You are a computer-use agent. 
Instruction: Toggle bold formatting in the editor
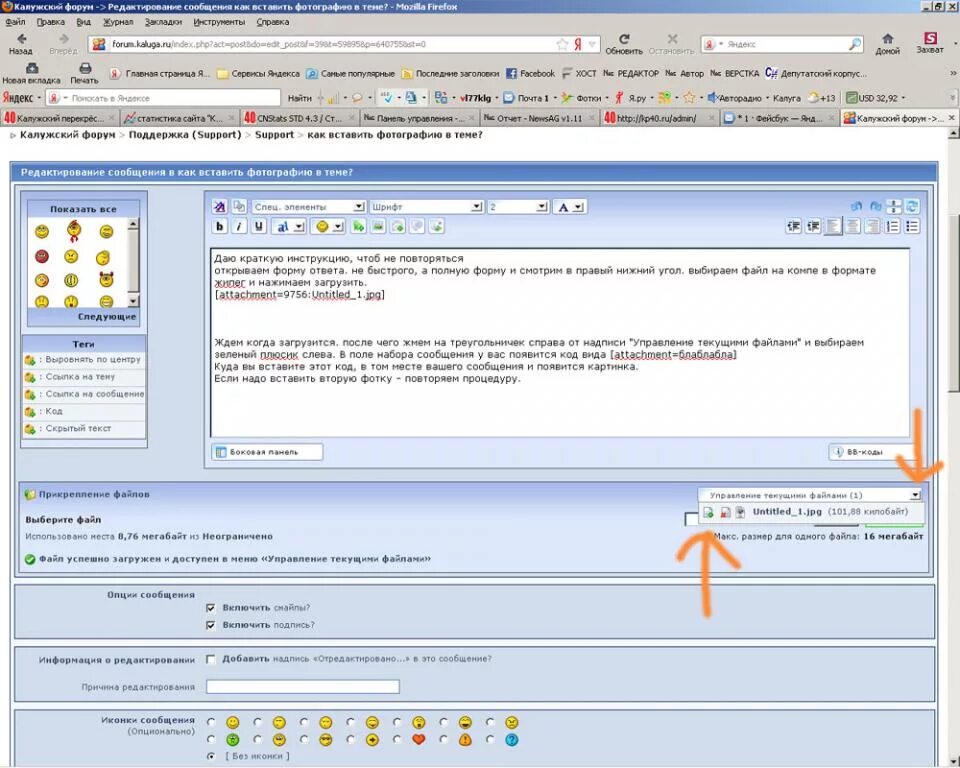coord(219,227)
